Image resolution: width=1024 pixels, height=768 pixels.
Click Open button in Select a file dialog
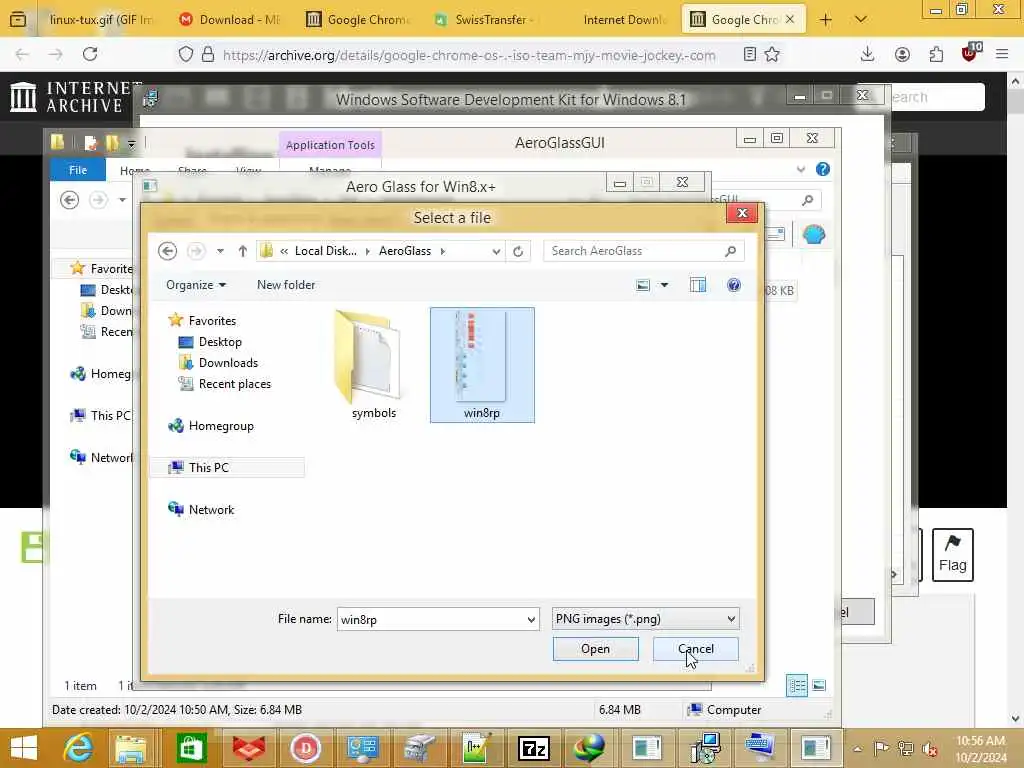[x=595, y=648]
